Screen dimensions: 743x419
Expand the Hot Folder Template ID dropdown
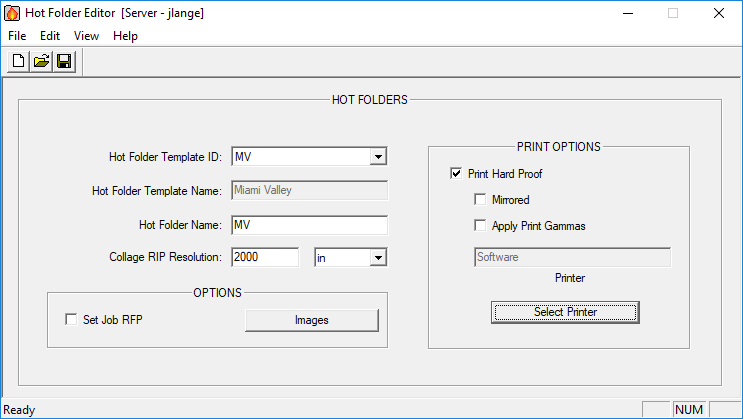[377, 157]
